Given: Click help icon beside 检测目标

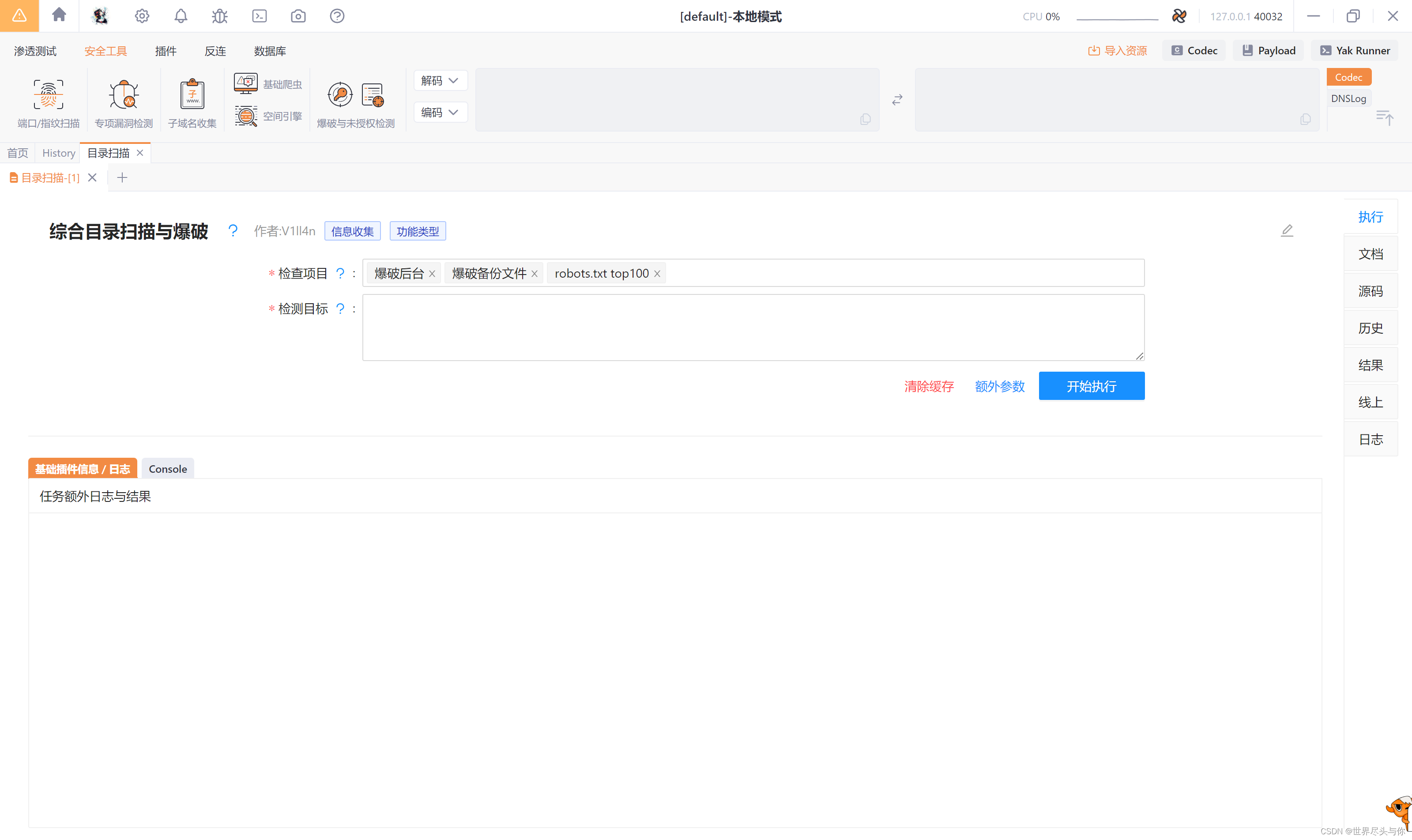Looking at the screenshot, I should click(340, 309).
